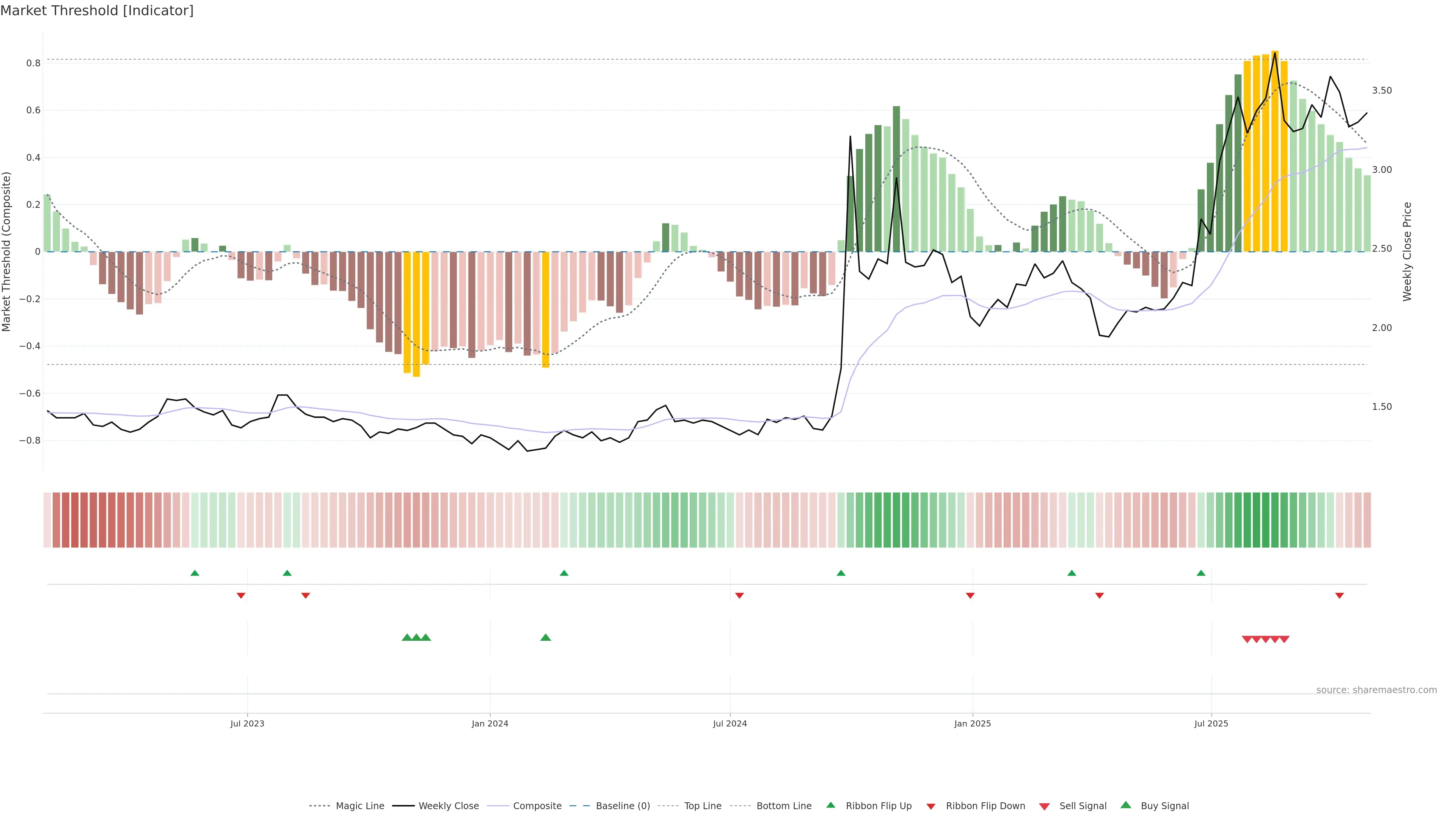Click the green flip-up marker just before Jul 2025
Screen dimensions: 1456x819
tap(1200, 573)
